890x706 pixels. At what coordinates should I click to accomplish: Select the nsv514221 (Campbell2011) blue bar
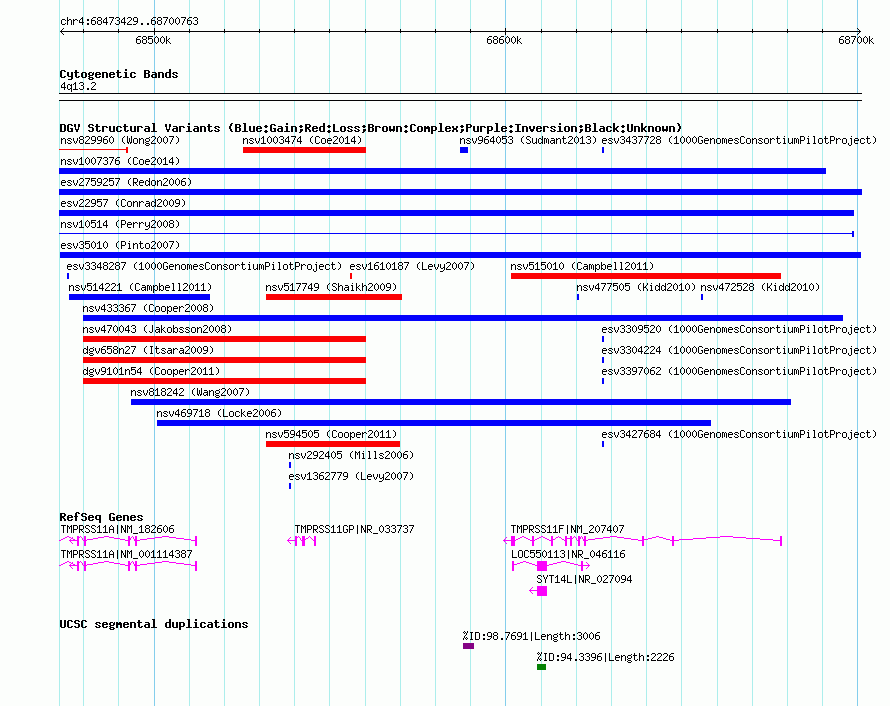[x=139, y=297]
